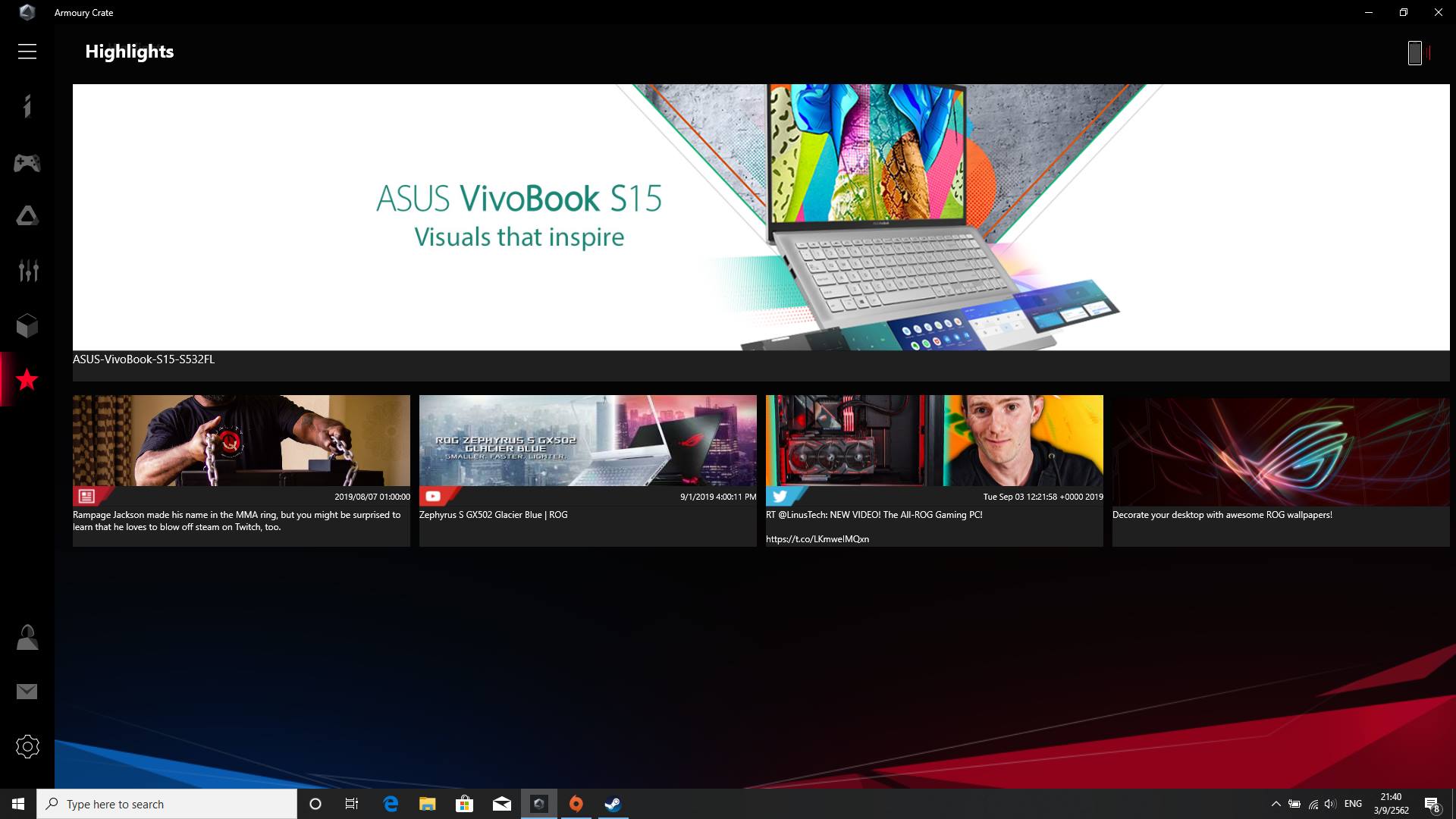Click the YouTube icon on Zephyrus card
Viewport: 1456px width, 819px height.
click(433, 496)
